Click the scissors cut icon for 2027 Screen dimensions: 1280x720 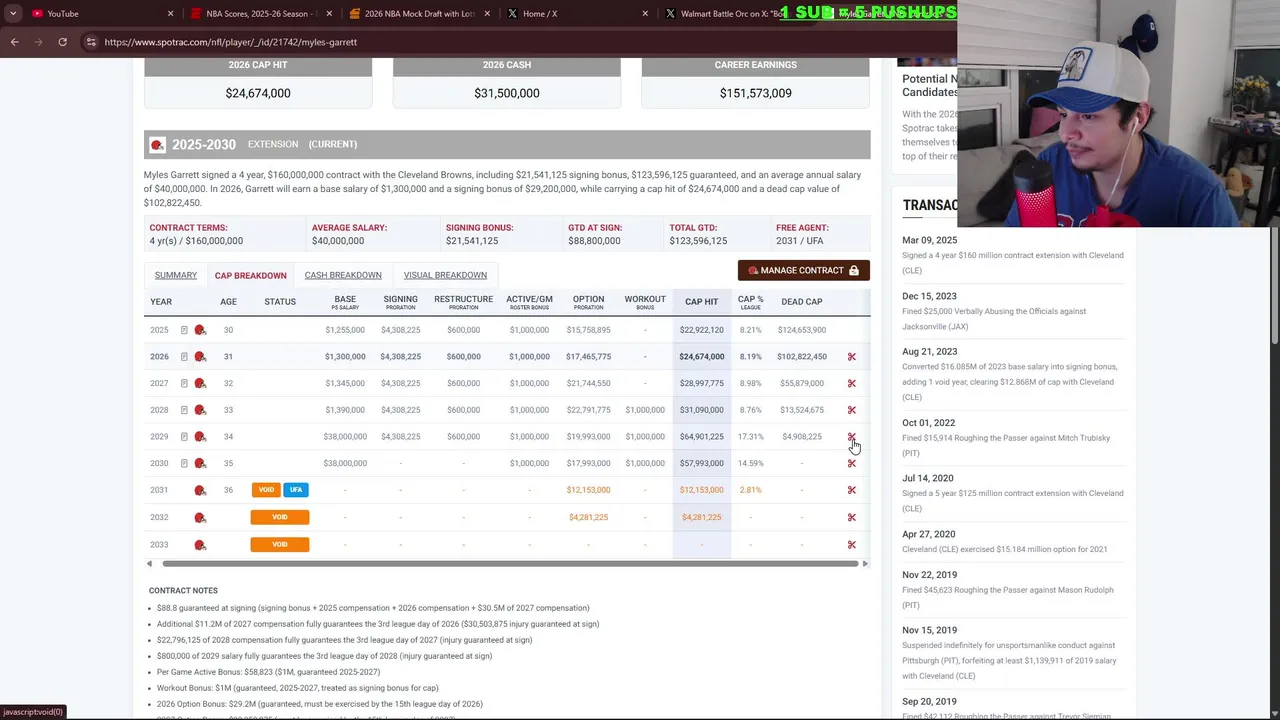coord(852,383)
